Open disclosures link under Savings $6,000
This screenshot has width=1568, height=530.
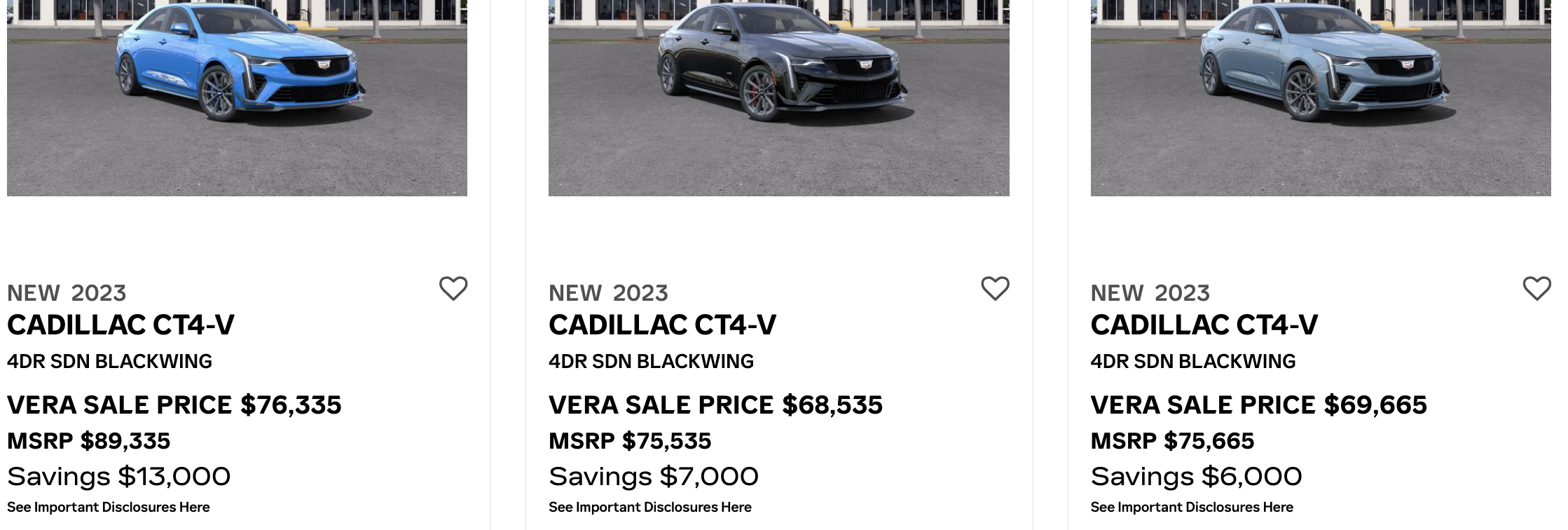tap(1192, 507)
